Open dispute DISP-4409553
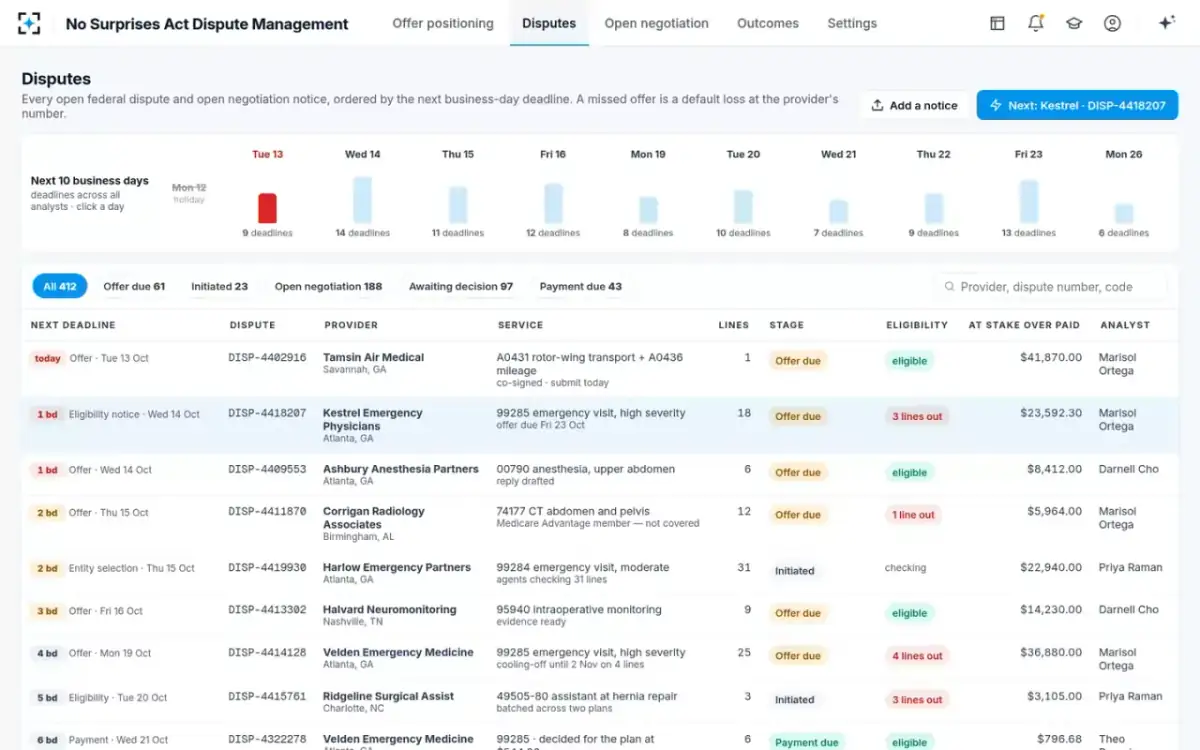The height and width of the screenshot is (750, 1200). [x=267, y=469]
